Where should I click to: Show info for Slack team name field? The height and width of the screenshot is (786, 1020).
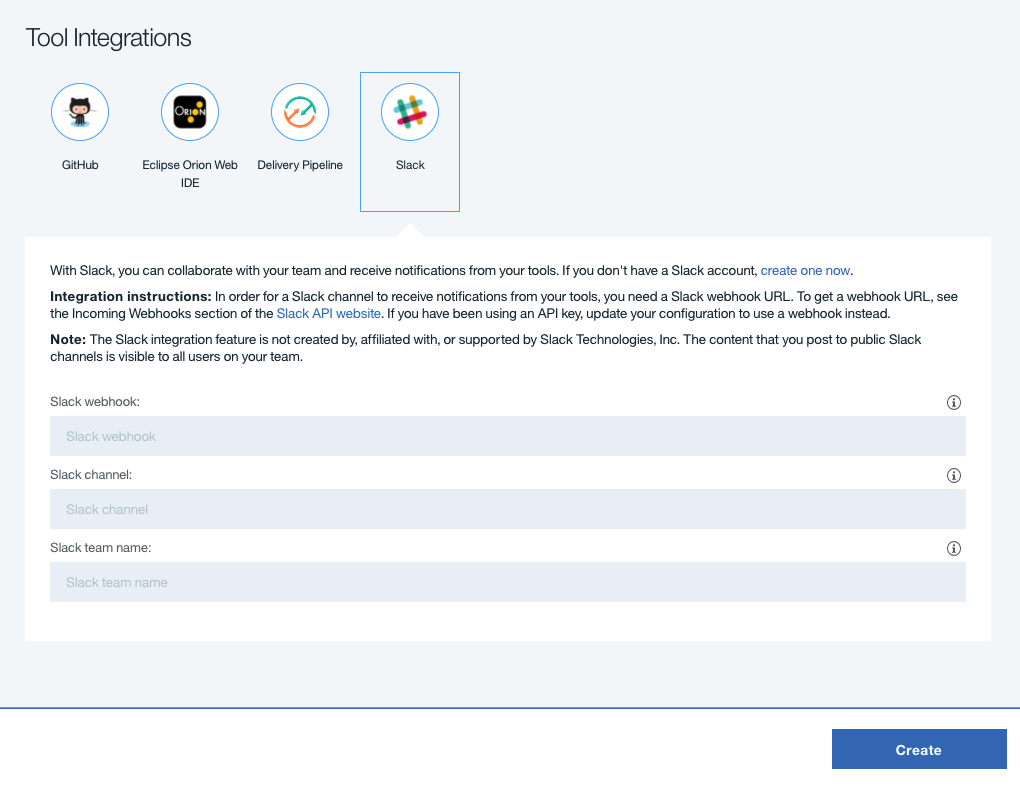(954, 548)
